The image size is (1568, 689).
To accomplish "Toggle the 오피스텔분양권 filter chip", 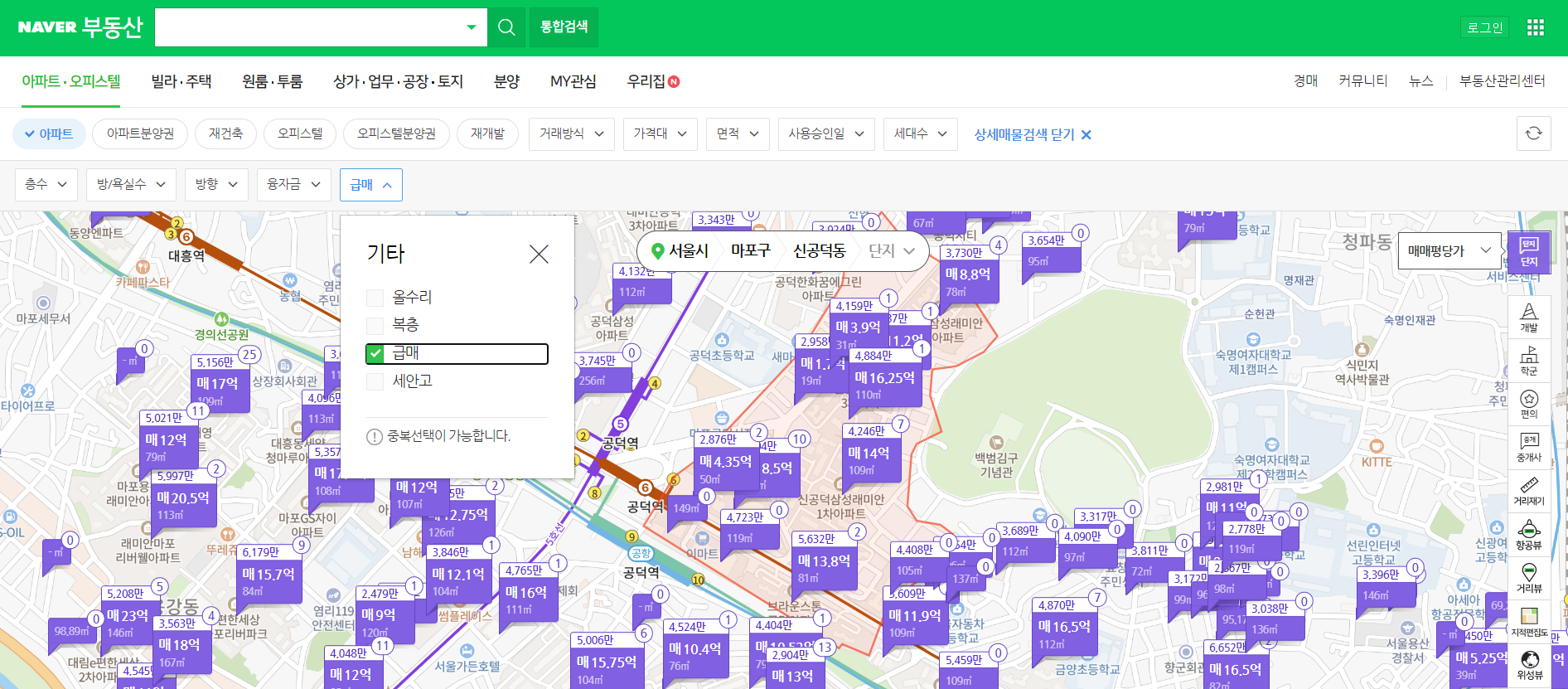I will [x=396, y=133].
